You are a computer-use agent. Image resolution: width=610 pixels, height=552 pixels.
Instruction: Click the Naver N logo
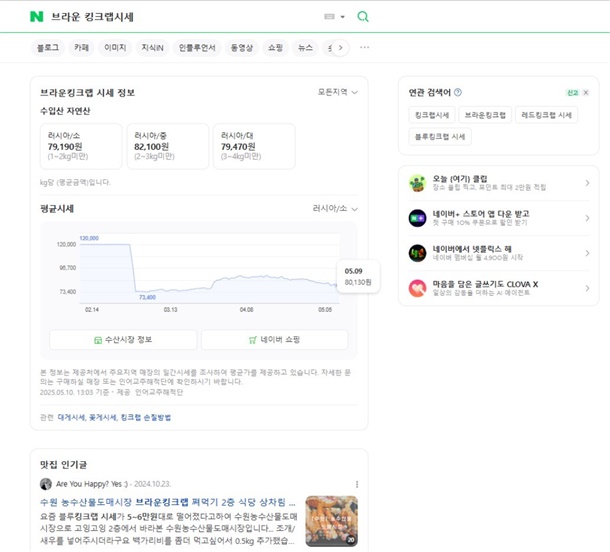coord(37,16)
